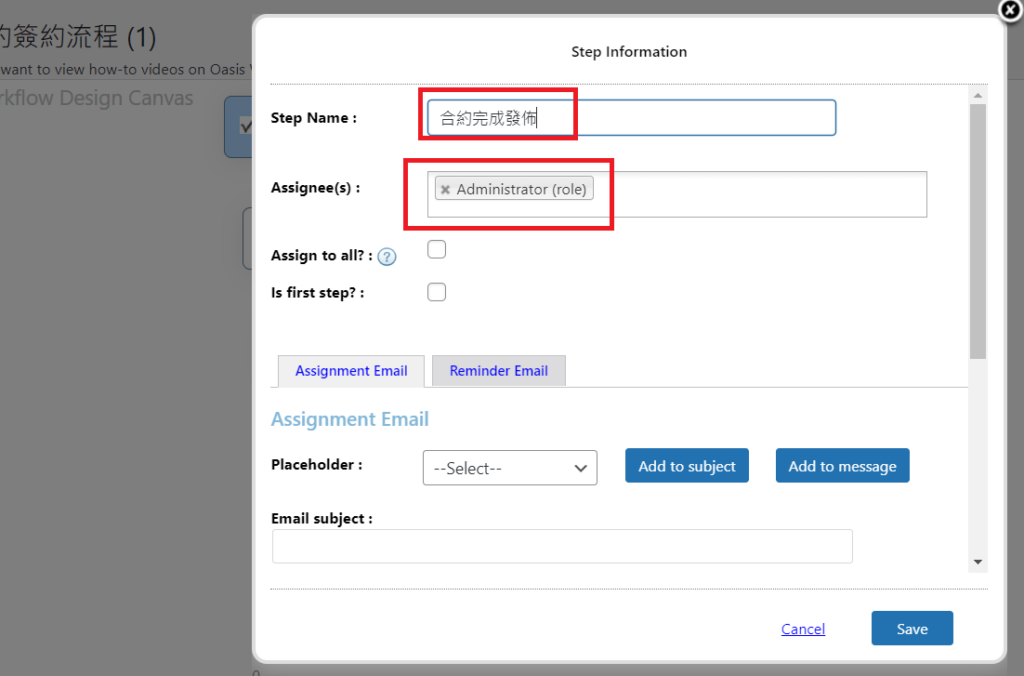Viewport: 1024px width, 676px height.
Task: Click the Cancel link
Action: 803,629
